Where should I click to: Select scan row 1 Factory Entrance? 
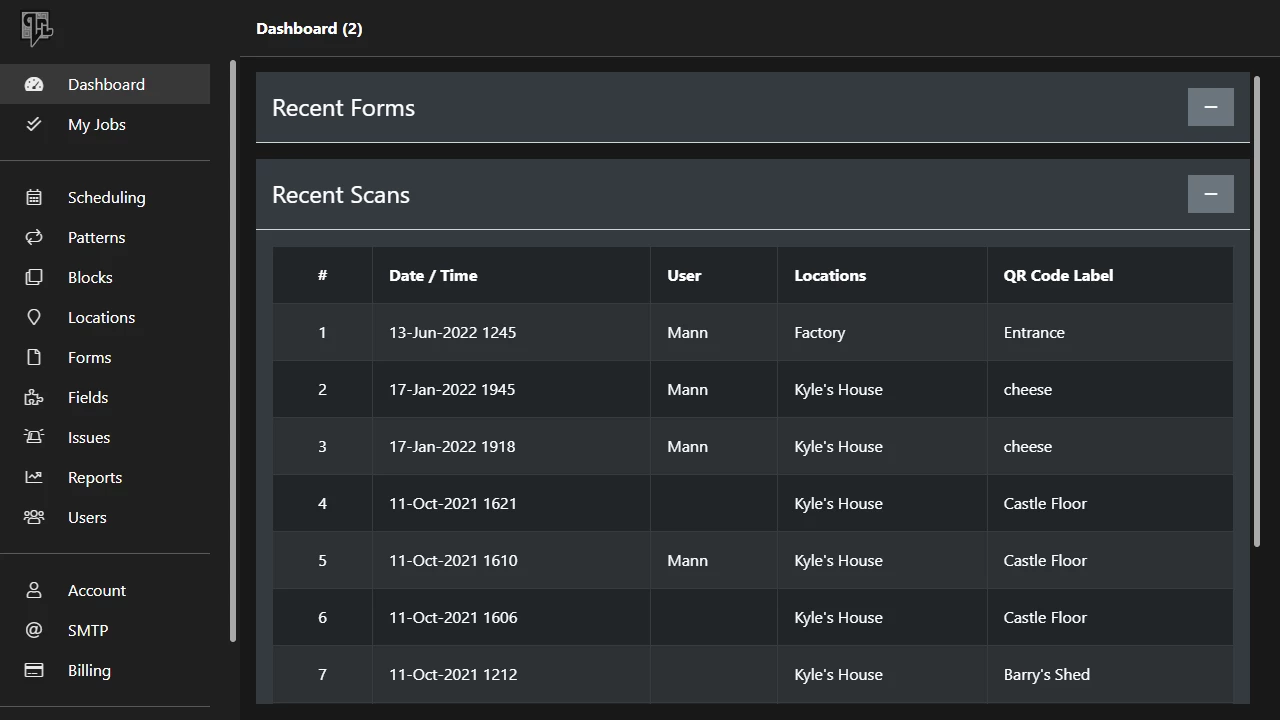coord(752,333)
